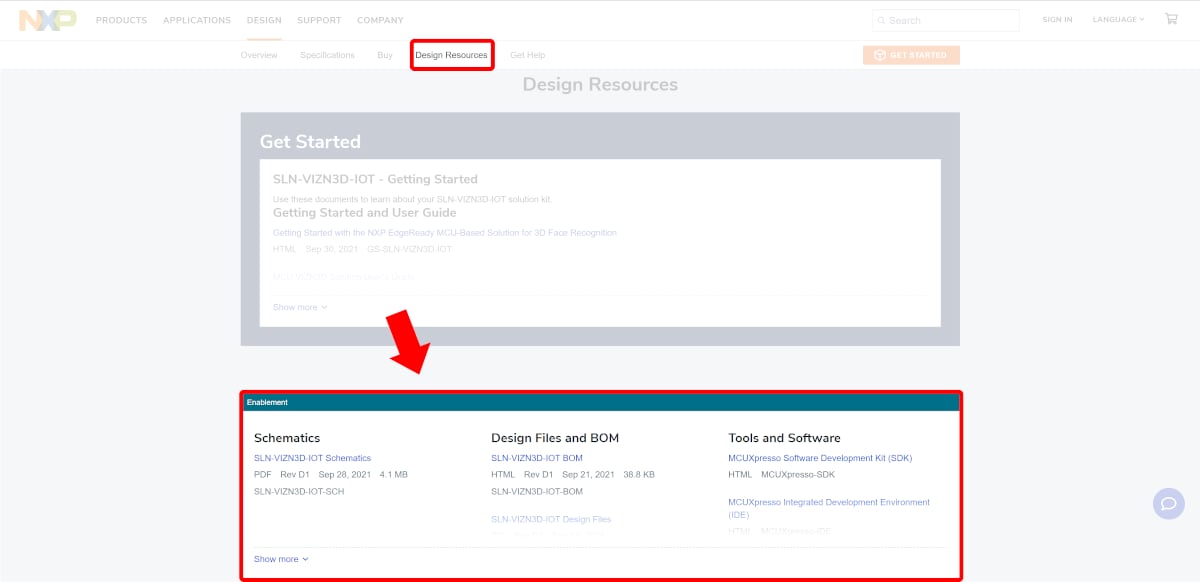
Task: Click the search magnifier icon
Action: coord(881,20)
